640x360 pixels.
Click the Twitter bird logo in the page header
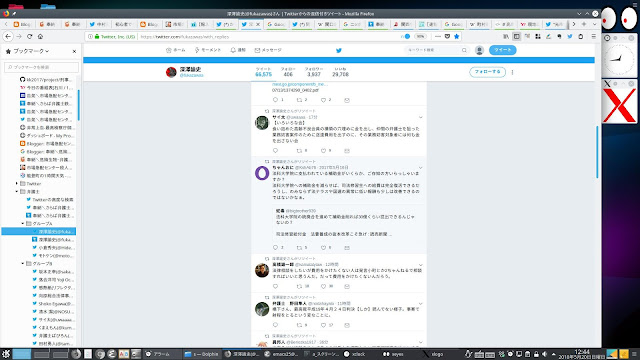click(x=338, y=50)
